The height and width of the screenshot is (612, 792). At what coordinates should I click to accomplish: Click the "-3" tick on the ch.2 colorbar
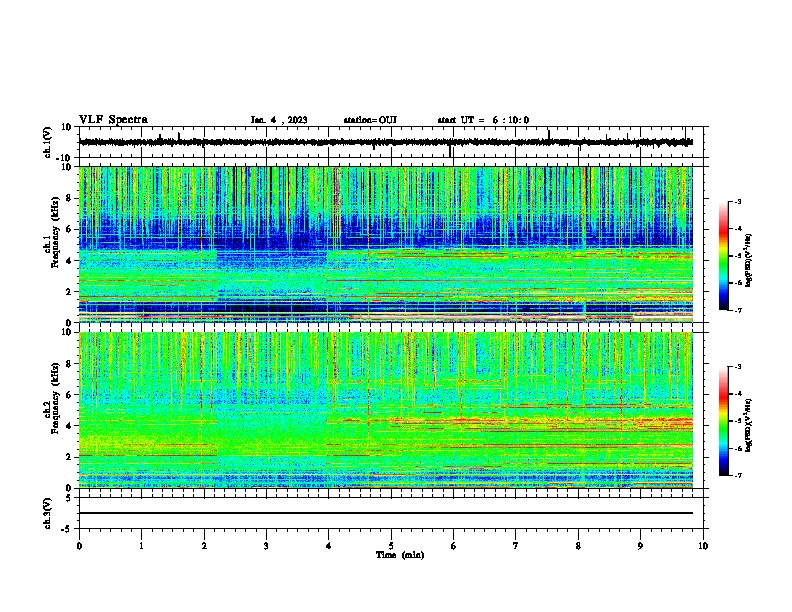(x=737, y=367)
